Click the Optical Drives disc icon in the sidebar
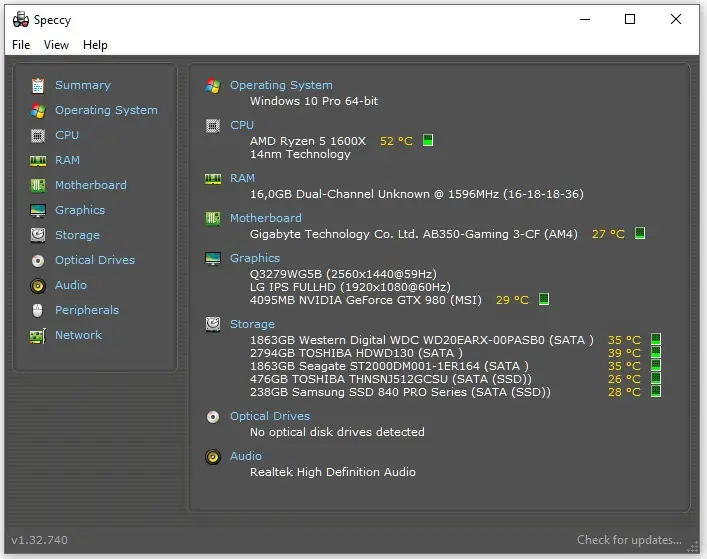This screenshot has height=559, width=707. point(38,261)
